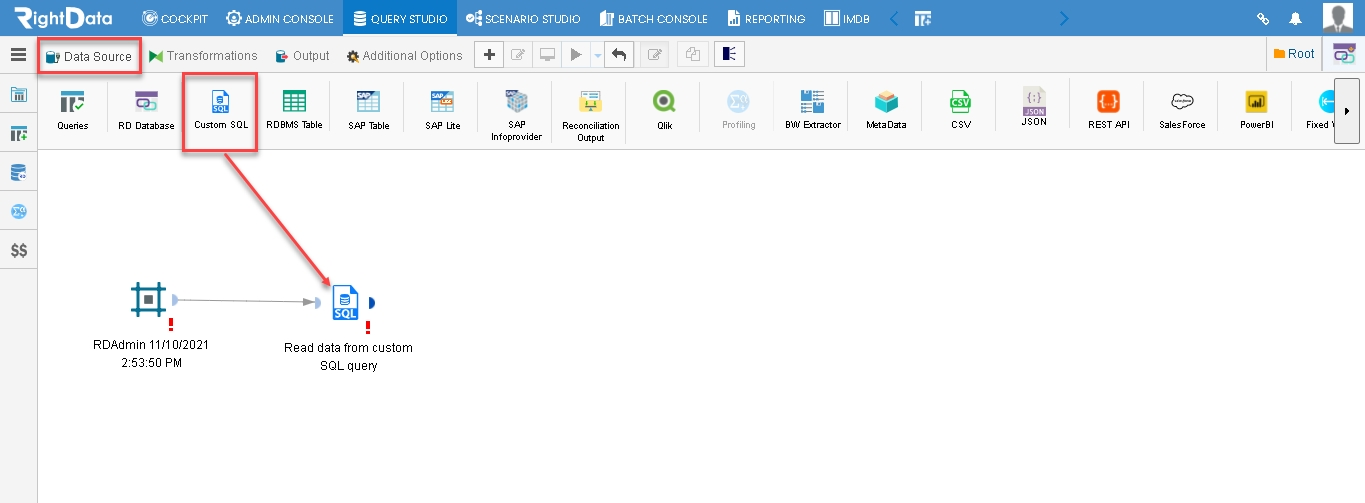Screen dimensions: 1365x503
Task: Click the SQL node output connector
Action: tap(370, 302)
